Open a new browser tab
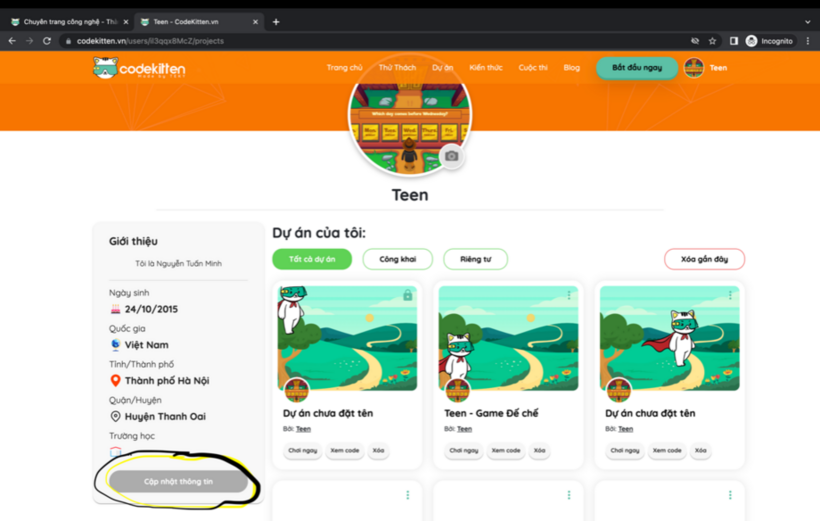 coord(276,21)
